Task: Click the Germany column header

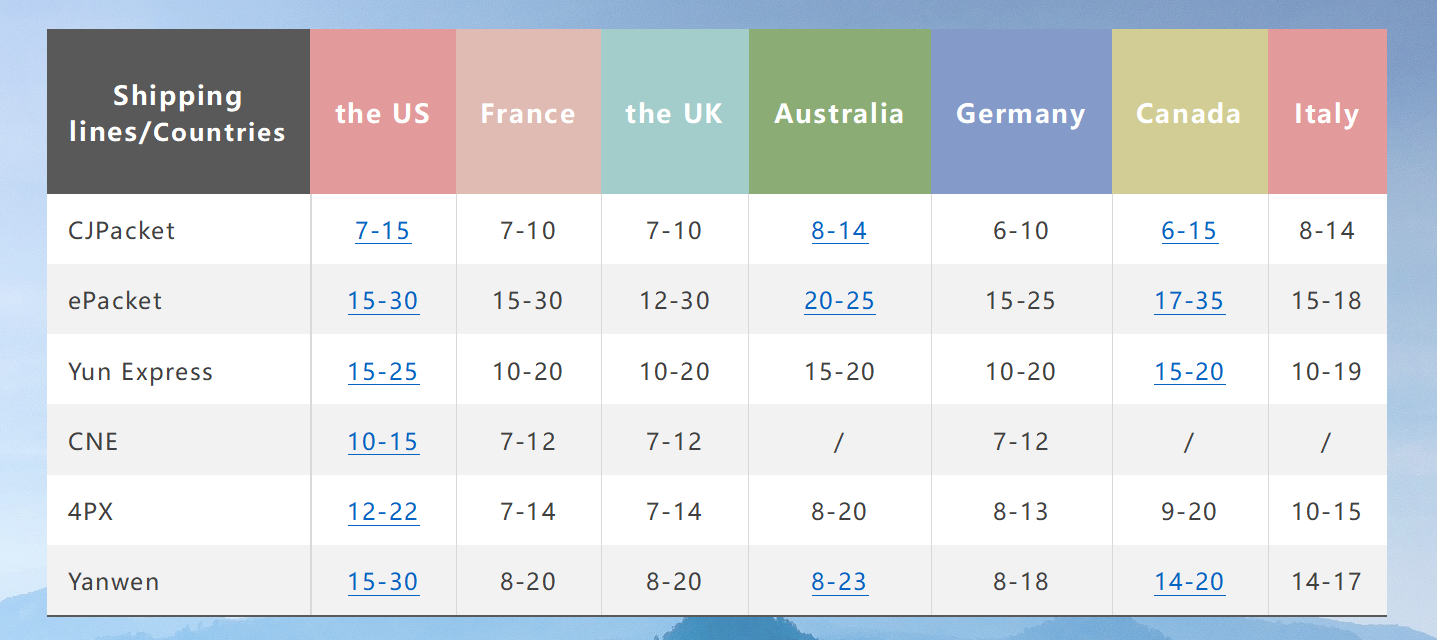Action: [1021, 113]
